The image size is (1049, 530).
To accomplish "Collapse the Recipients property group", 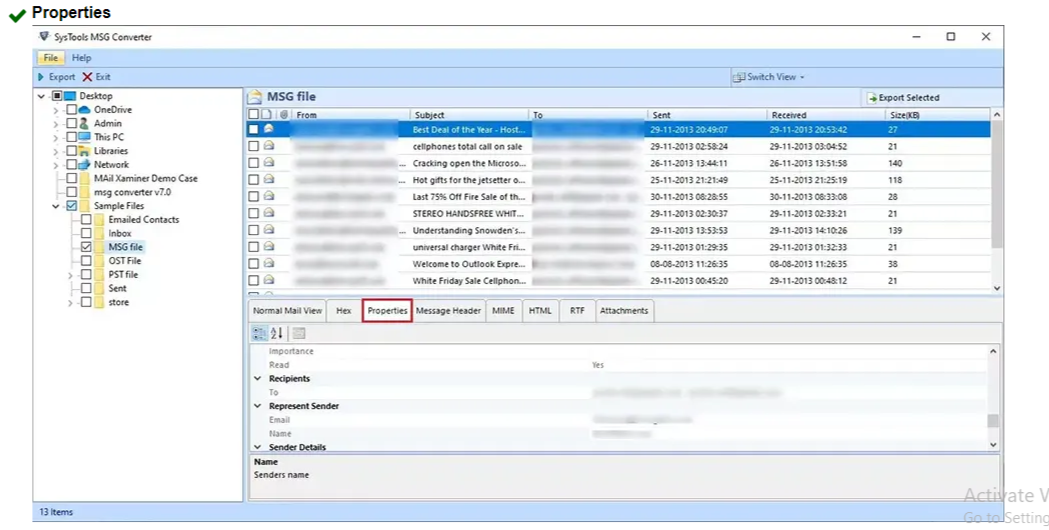I will pos(258,378).
